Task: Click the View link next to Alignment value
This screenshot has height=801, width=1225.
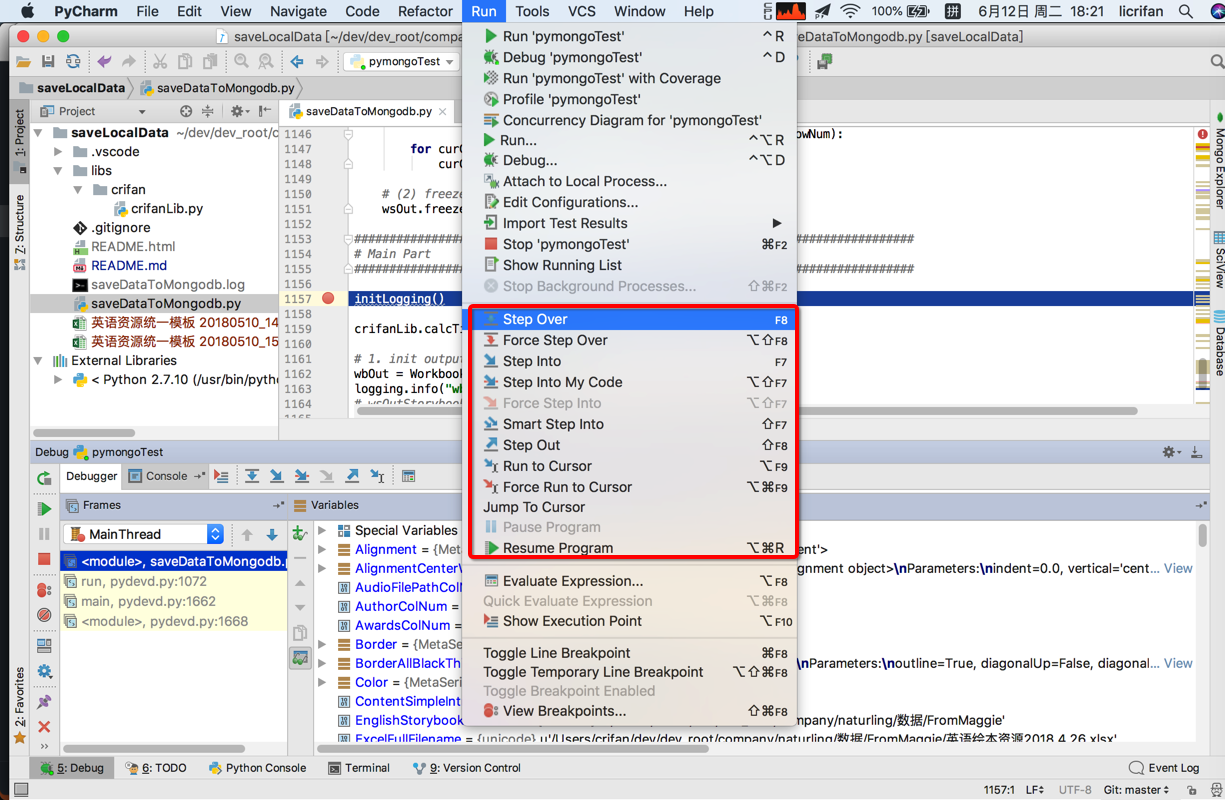Action: [x=1177, y=568]
